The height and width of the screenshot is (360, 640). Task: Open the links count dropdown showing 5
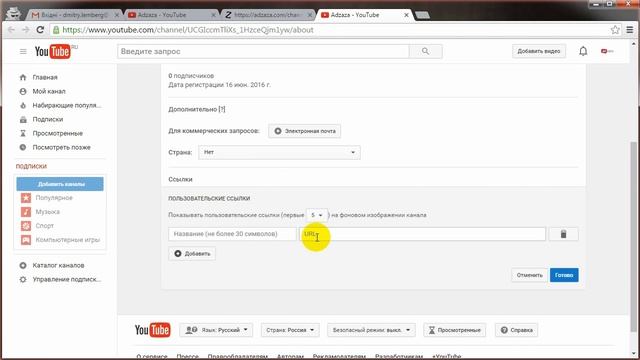(x=317, y=215)
